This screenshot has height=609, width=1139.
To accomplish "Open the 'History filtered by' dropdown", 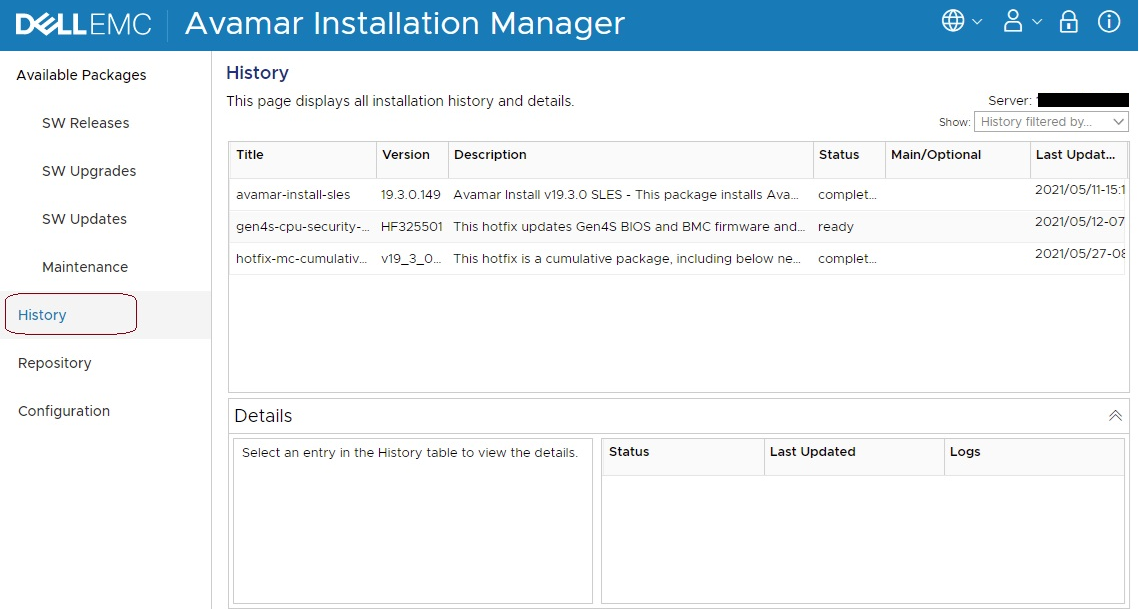I will [x=1051, y=122].
